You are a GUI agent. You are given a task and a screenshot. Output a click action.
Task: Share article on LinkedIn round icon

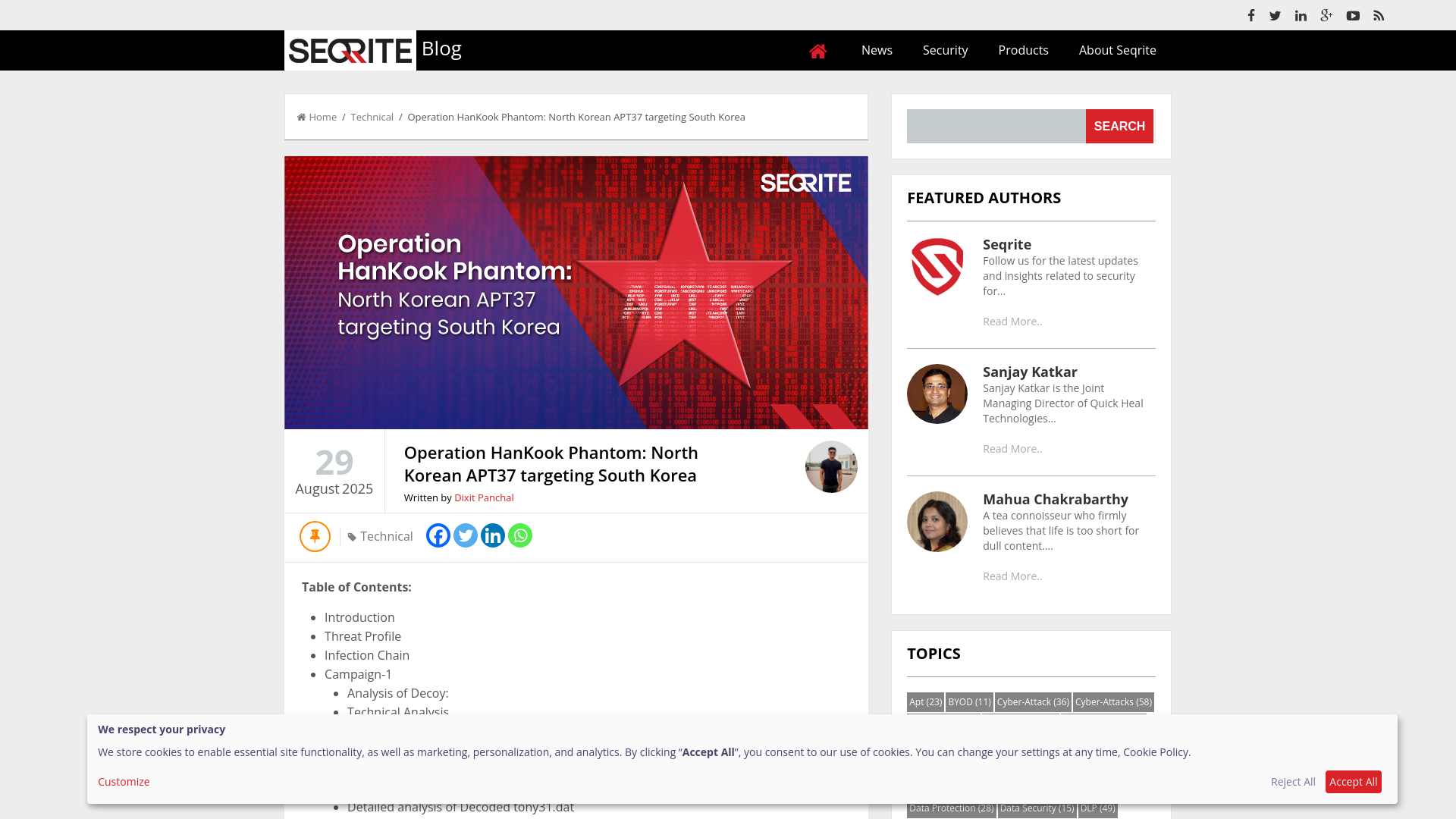(x=493, y=535)
